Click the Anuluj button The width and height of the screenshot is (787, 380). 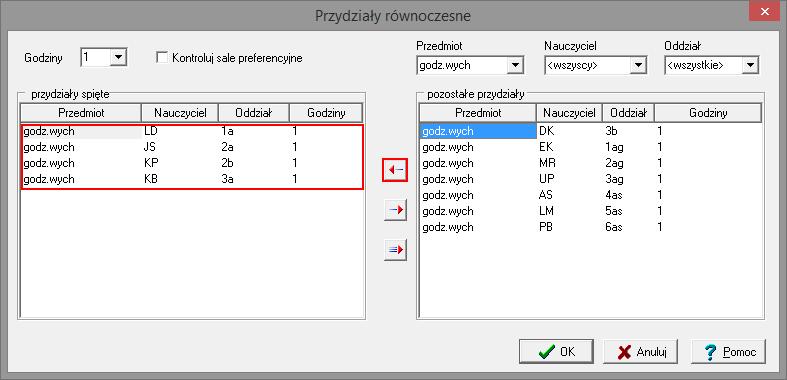coord(640,351)
